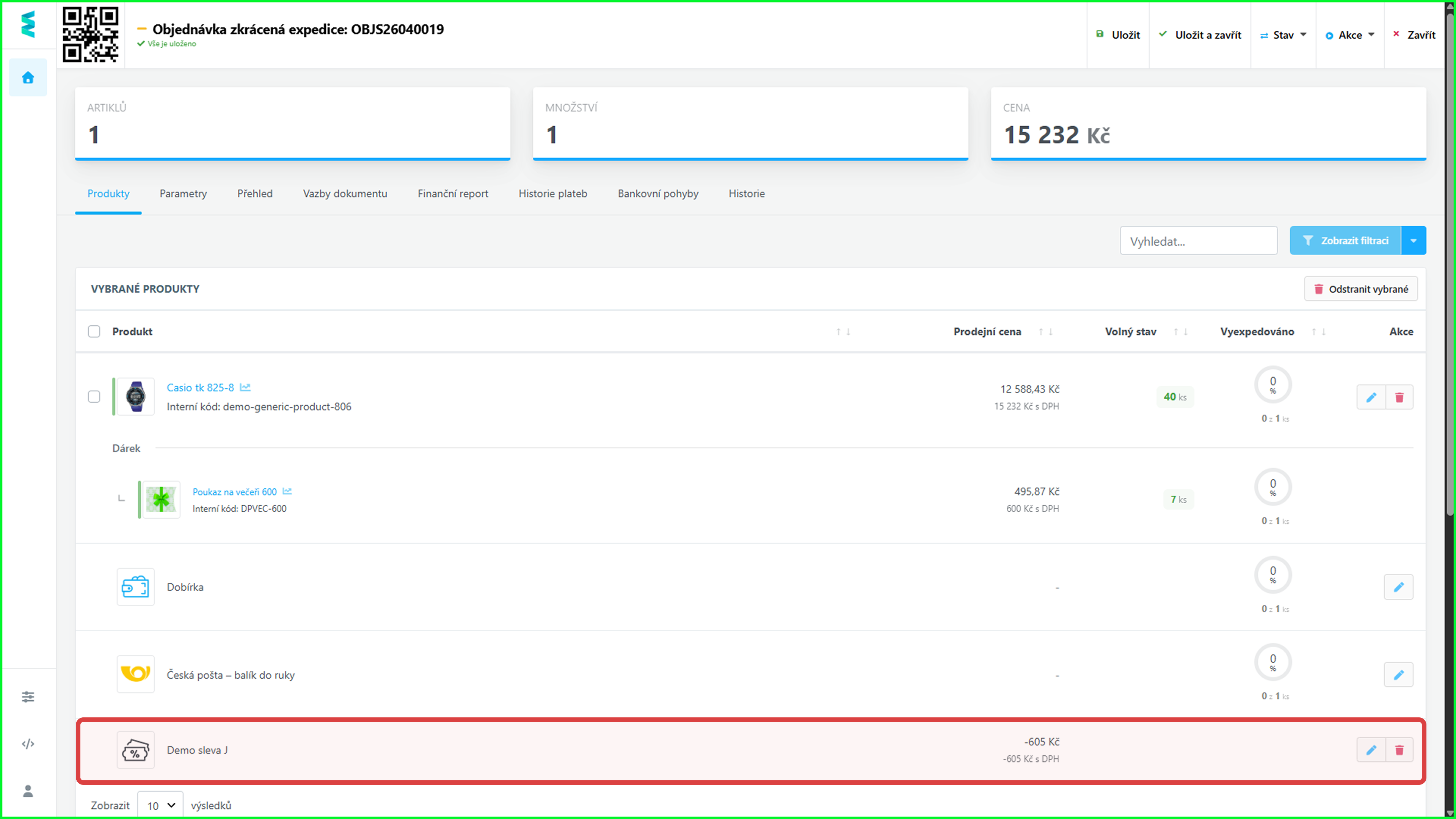This screenshot has height=819, width=1456.
Task: Open the user profile icon in sidebar
Action: click(x=28, y=791)
